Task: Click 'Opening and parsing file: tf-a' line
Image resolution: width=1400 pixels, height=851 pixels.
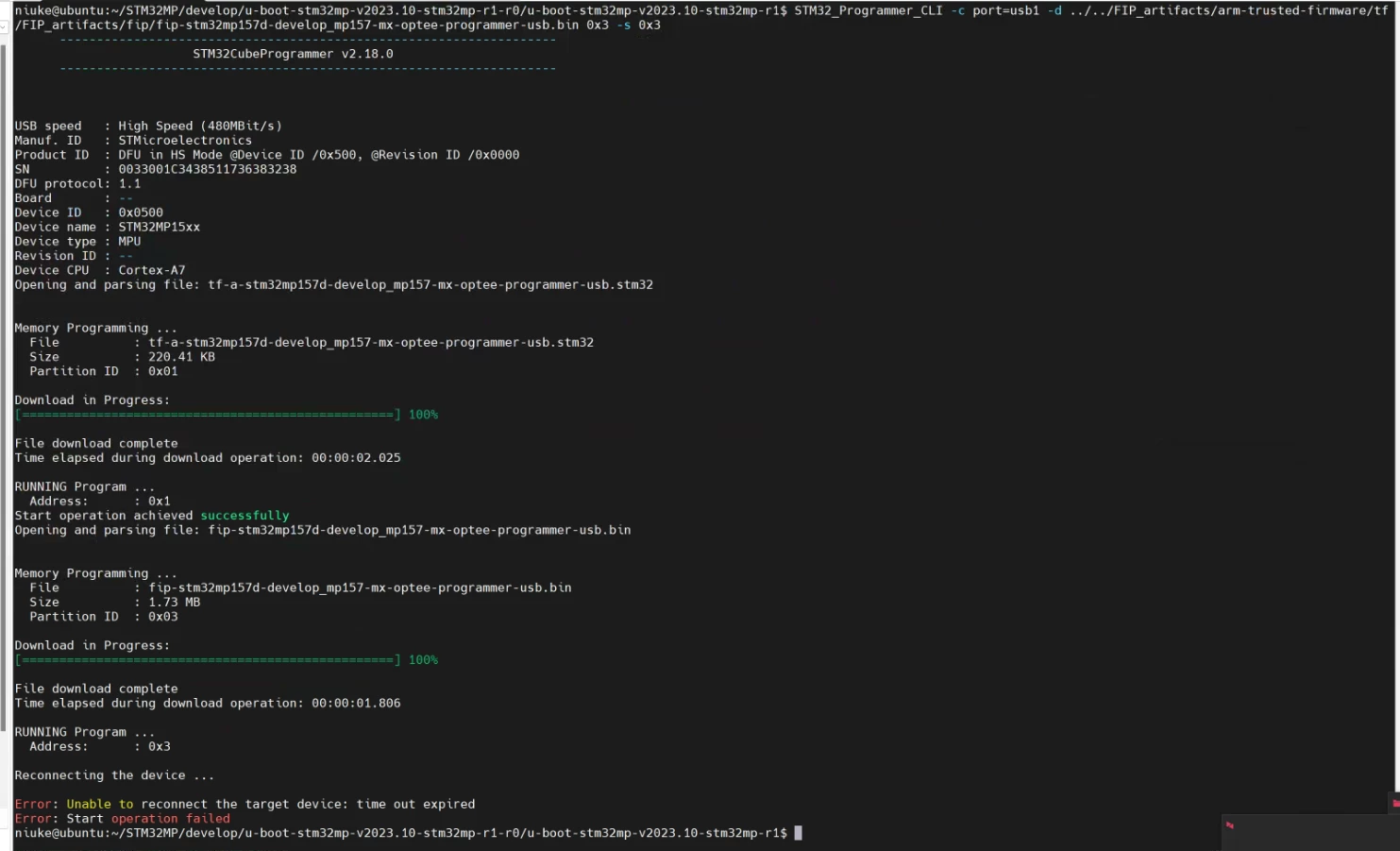Action: [x=333, y=284]
